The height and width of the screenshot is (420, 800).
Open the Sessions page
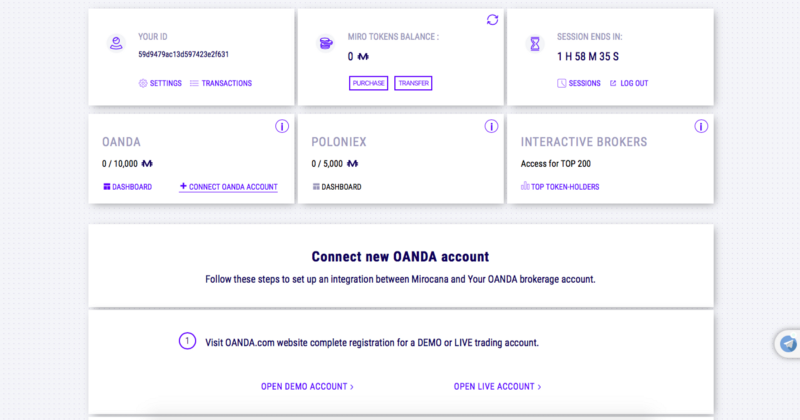coord(579,83)
